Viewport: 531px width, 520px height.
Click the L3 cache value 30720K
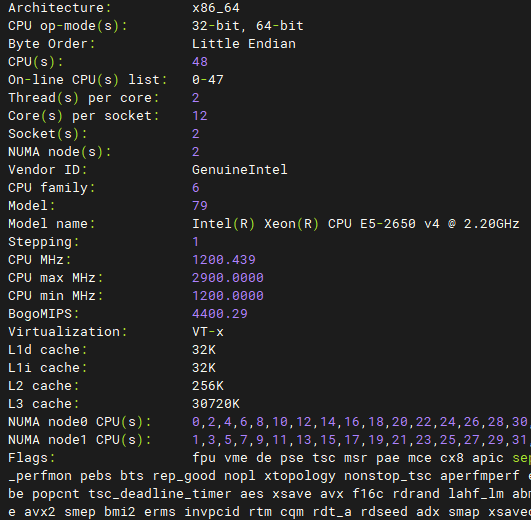[x=216, y=404]
